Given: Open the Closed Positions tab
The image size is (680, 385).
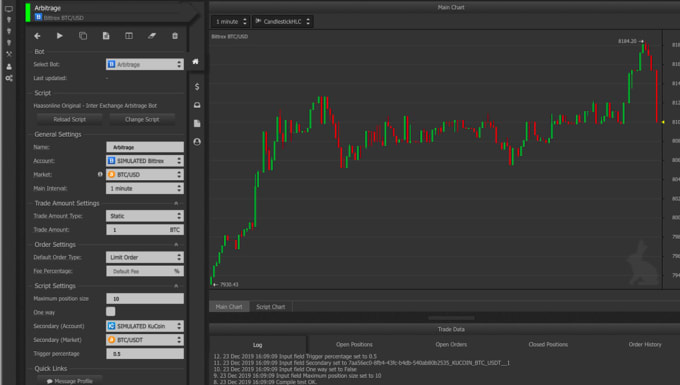Looking at the screenshot, I should [x=548, y=344].
